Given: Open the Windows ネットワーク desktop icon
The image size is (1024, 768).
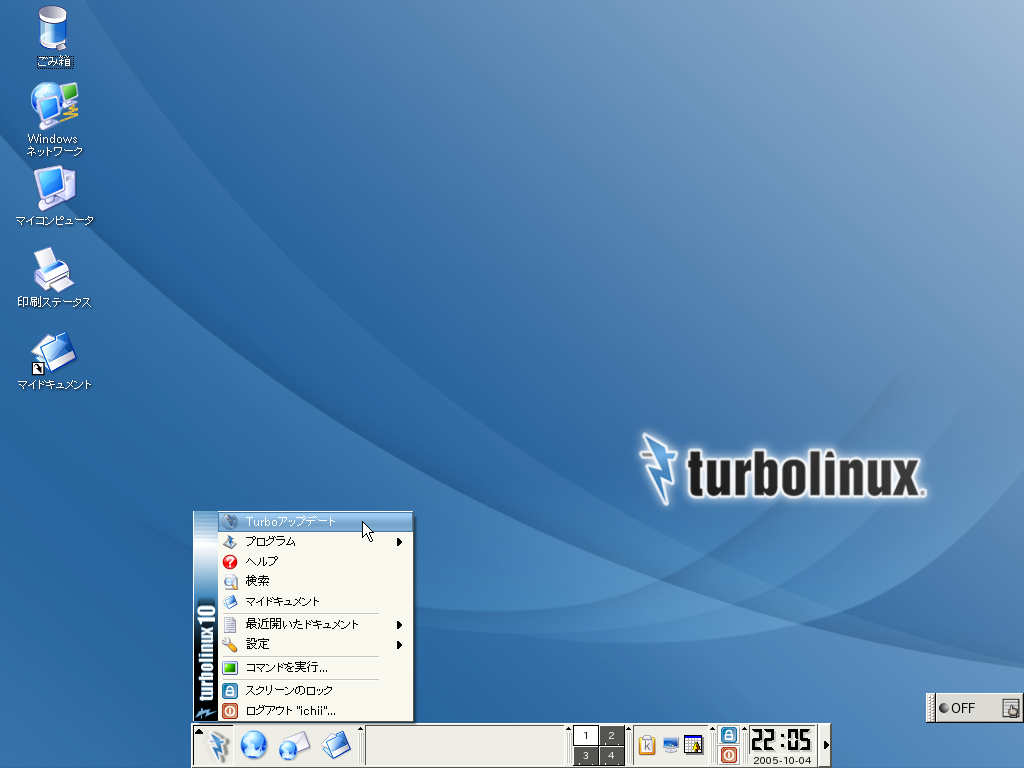Looking at the screenshot, I should (54, 118).
